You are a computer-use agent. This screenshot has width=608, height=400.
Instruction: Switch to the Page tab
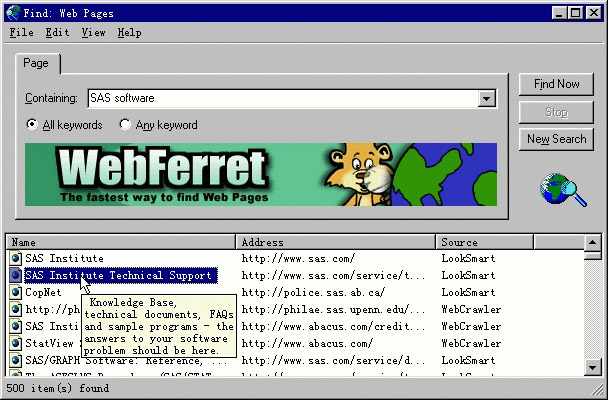(38, 63)
